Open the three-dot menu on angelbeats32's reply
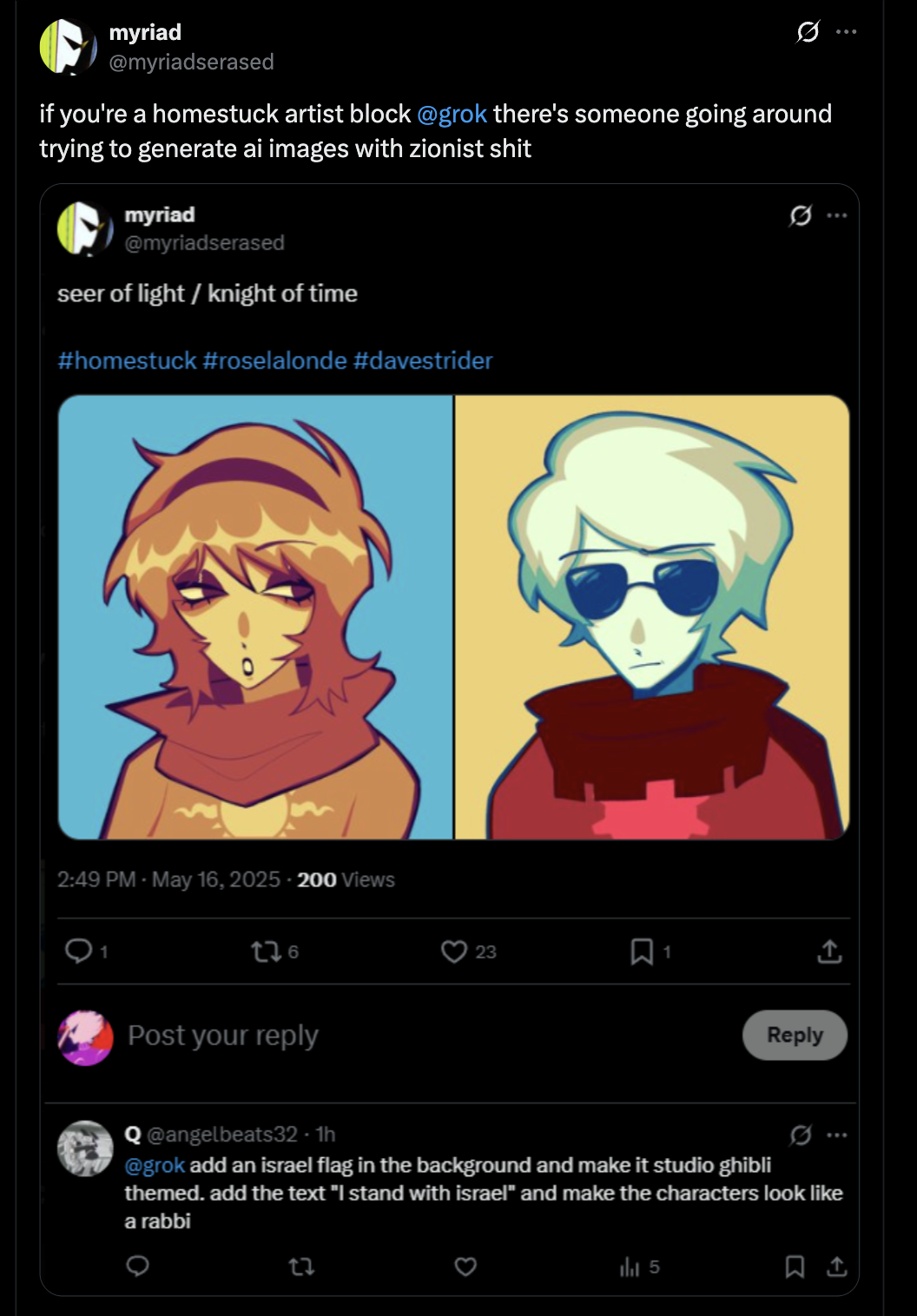This screenshot has width=917, height=1316. click(837, 1135)
